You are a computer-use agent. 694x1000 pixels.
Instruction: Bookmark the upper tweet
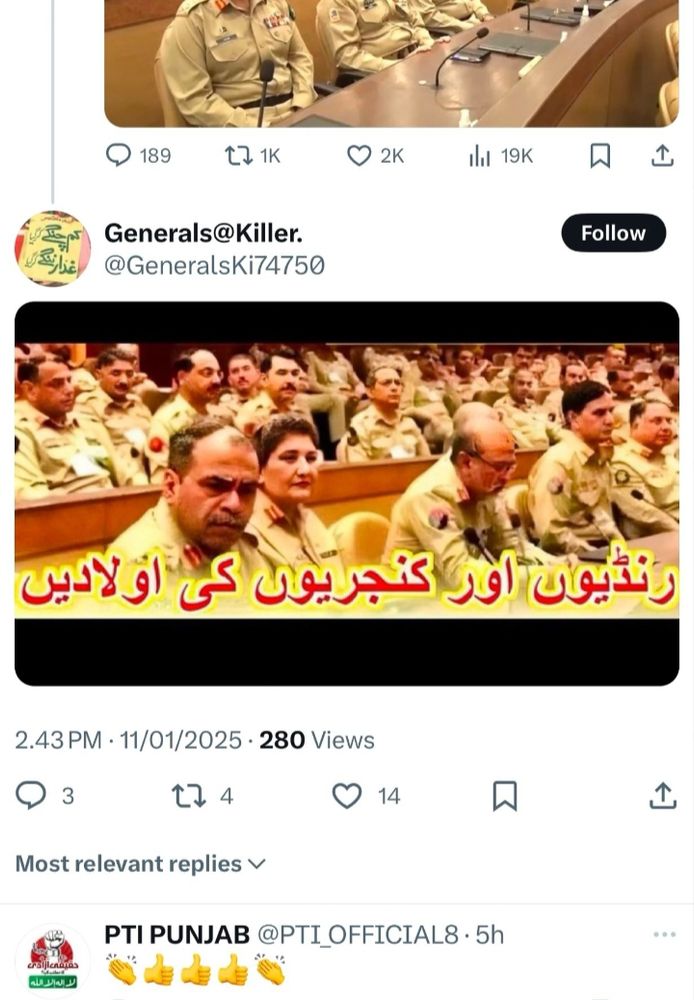tap(600, 156)
